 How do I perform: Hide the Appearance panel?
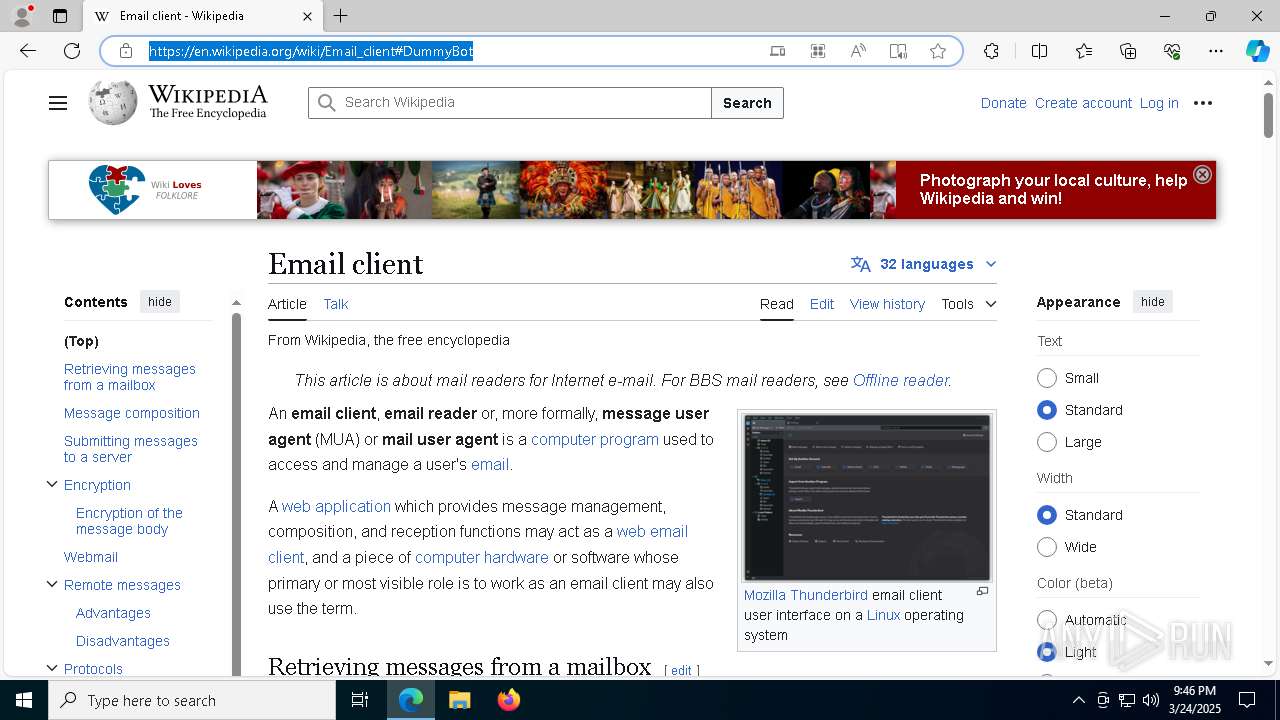tap(1152, 302)
